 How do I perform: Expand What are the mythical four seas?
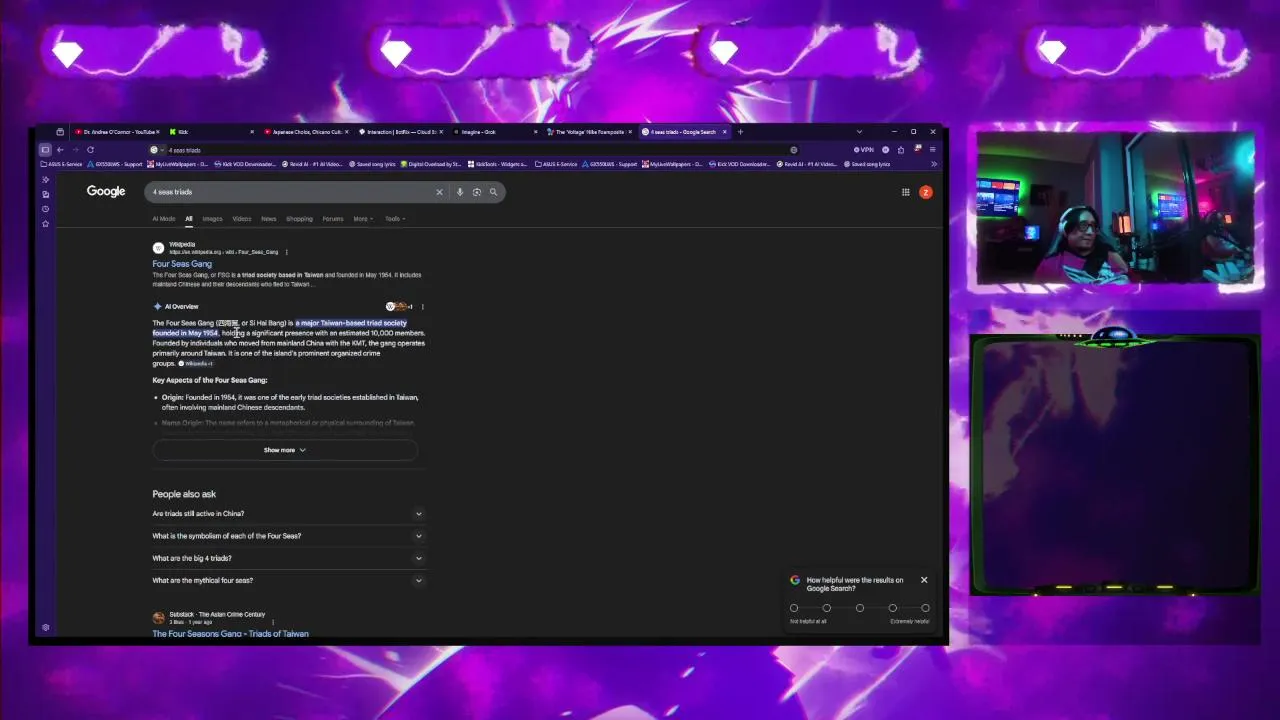point(288,580)
